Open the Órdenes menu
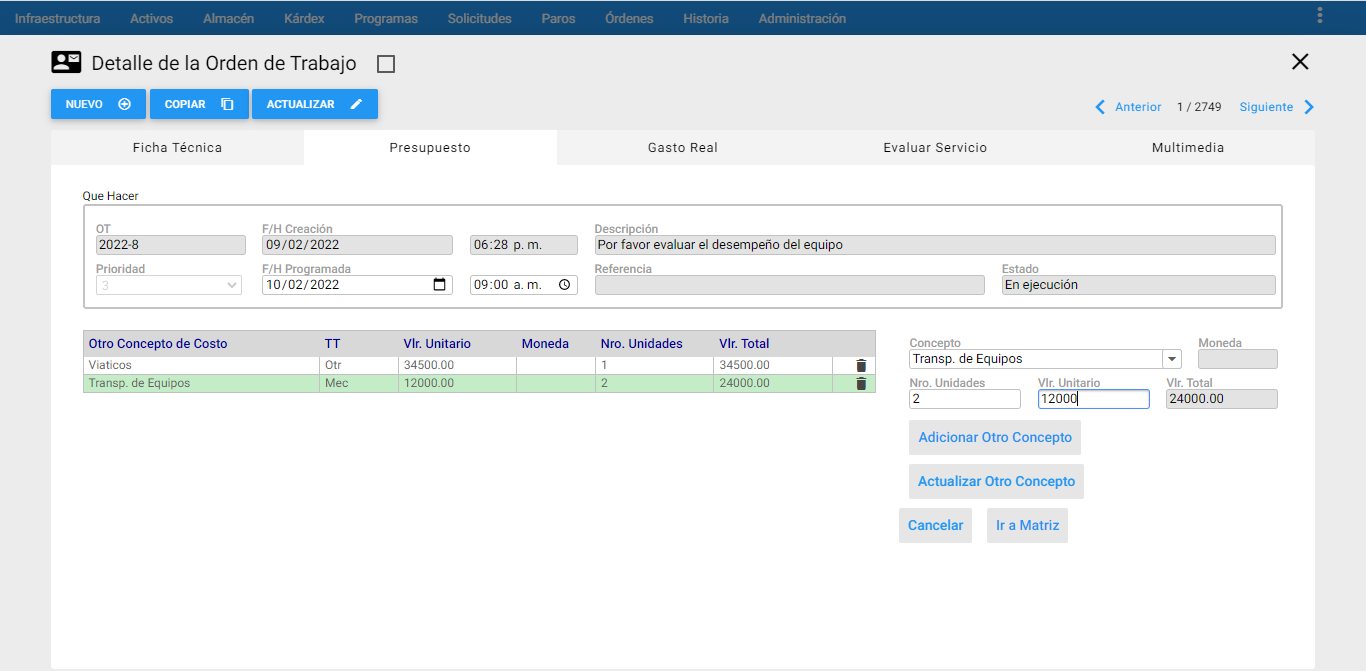This screenshot has width=1366, height=671. [x=629, y=18]
